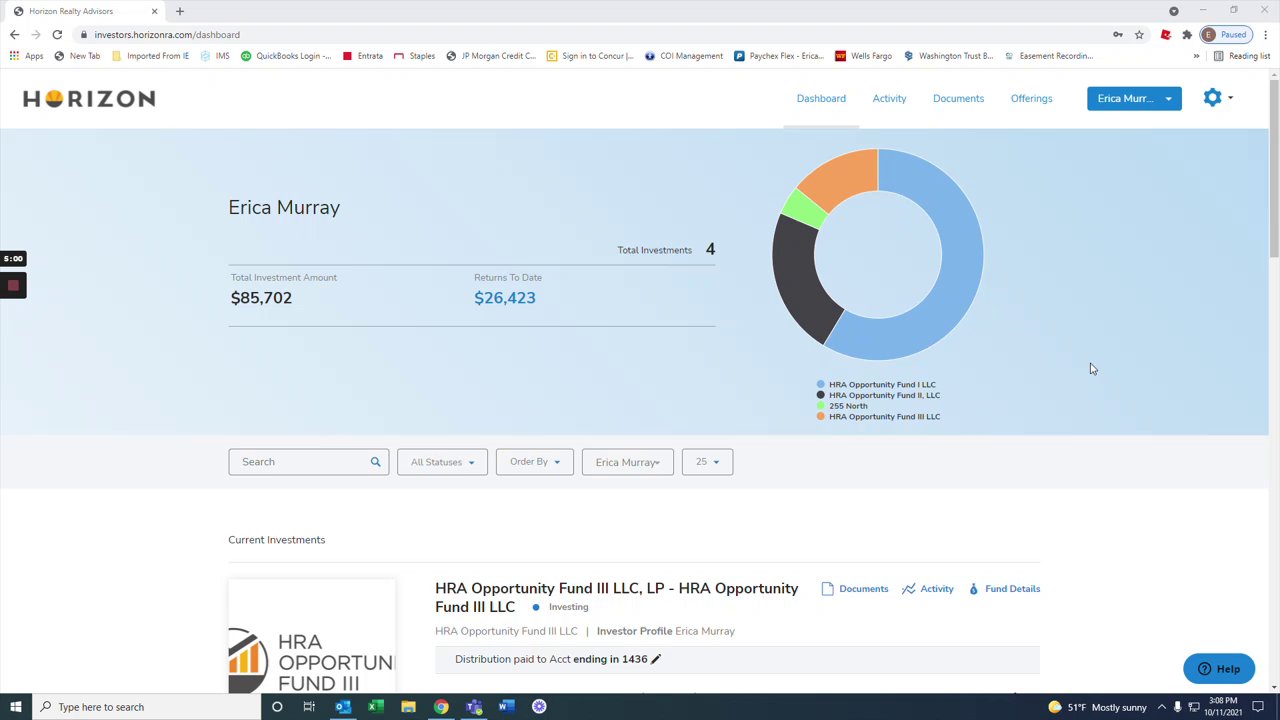Open the Documents nav tab
The image size is (1280, 720).
pos(958,98)
